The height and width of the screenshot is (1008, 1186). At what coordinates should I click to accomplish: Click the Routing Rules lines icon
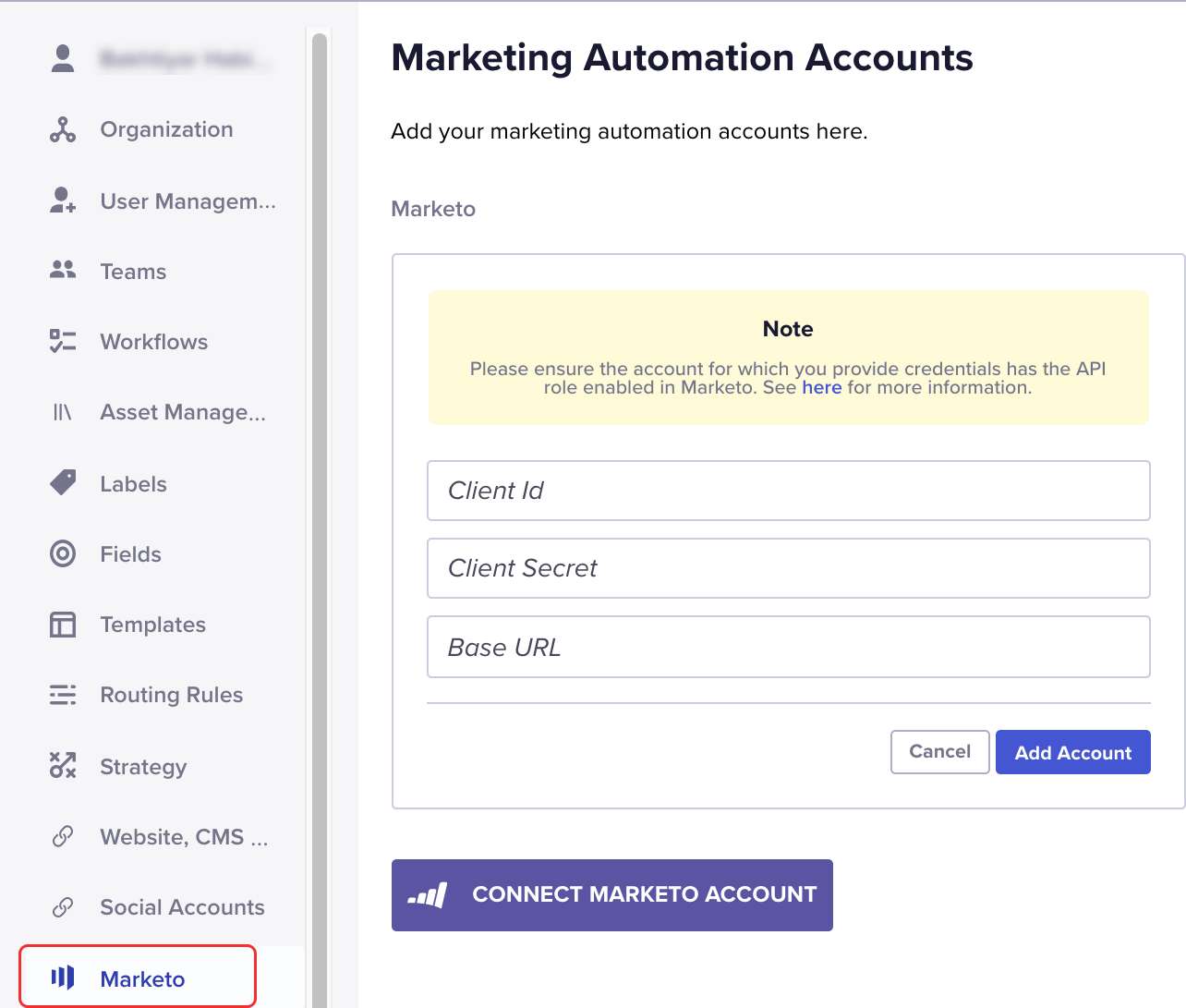pyautogui.click(x=63, y=695)
